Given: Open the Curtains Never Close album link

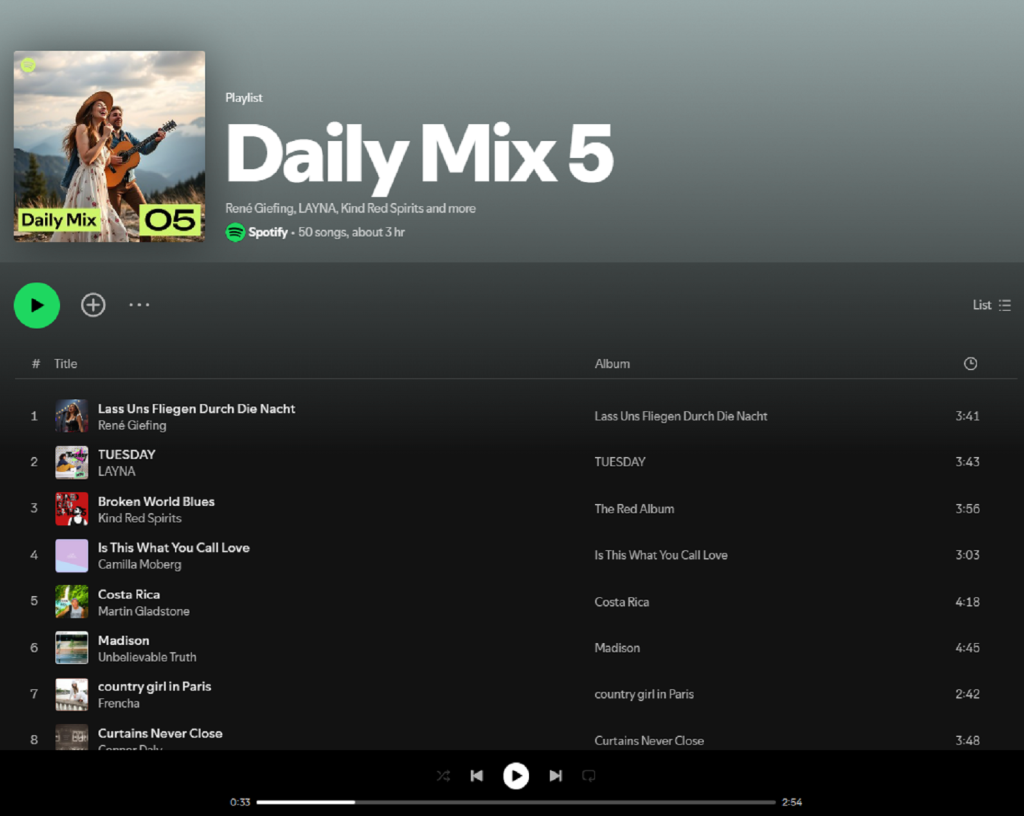Looking at the screenshot, I should click(649, 741).
